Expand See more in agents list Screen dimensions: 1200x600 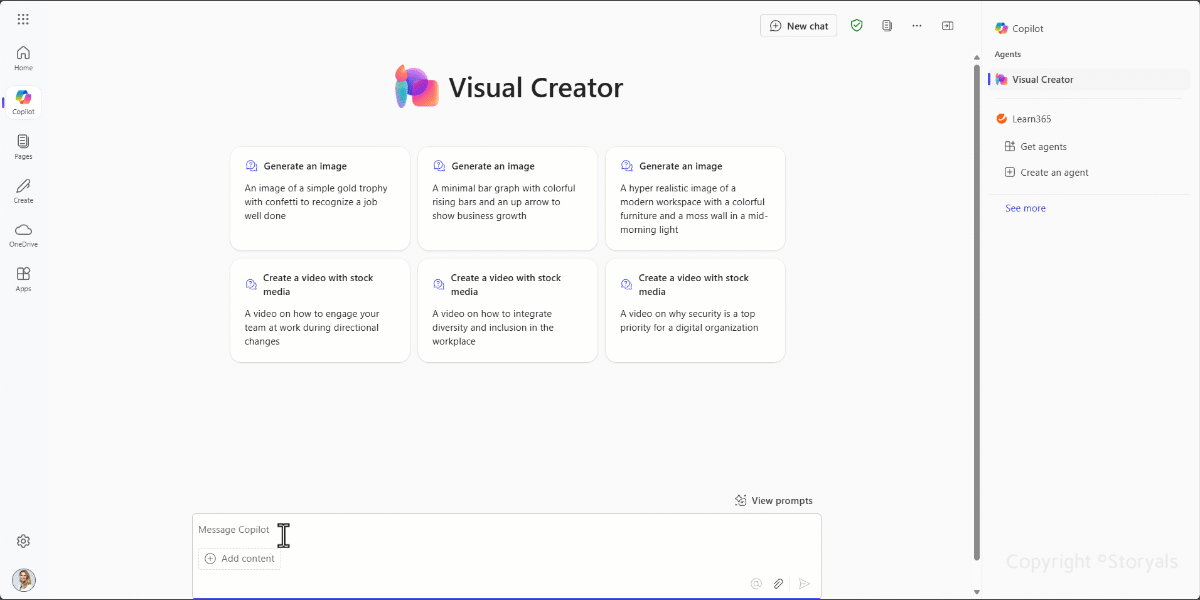tap(1025, 208)
